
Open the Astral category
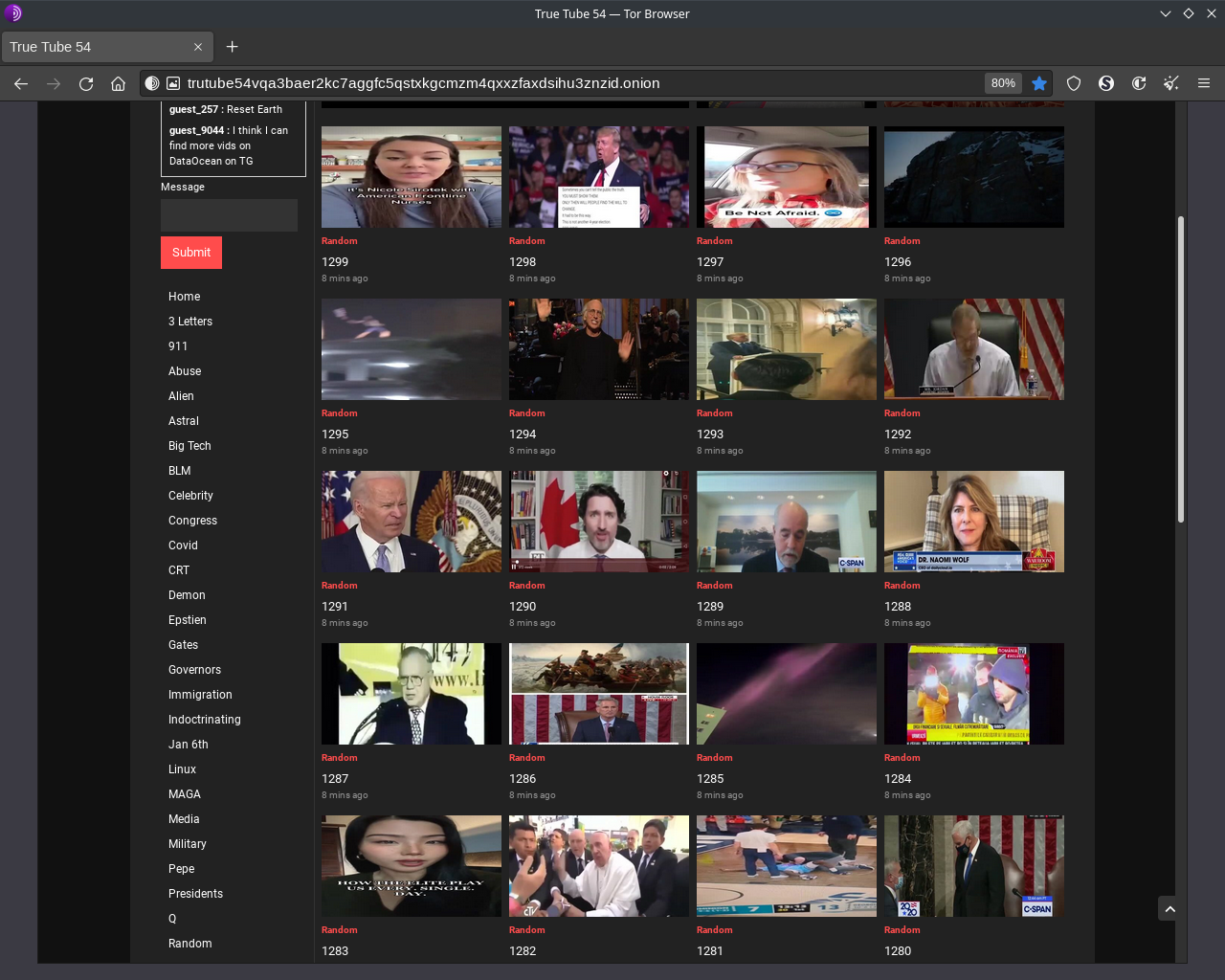point(184,421)
